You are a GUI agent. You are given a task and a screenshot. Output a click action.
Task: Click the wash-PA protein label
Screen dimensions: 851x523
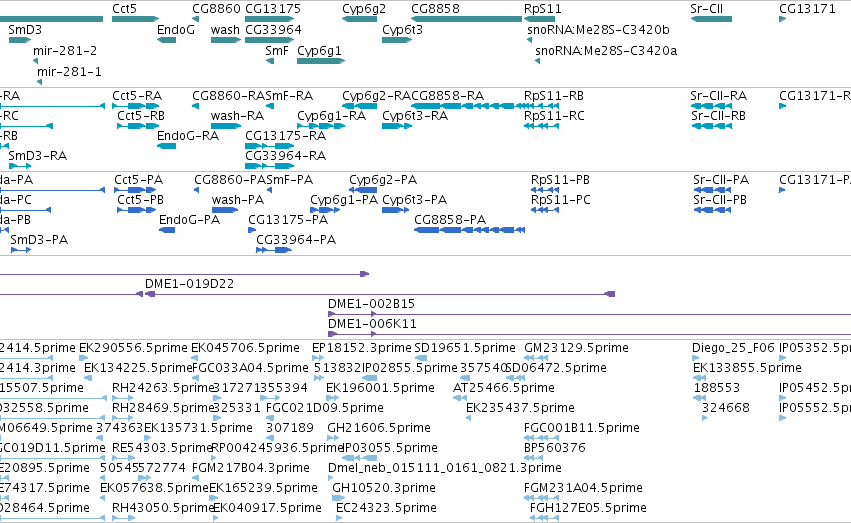[x=238, y=200]
